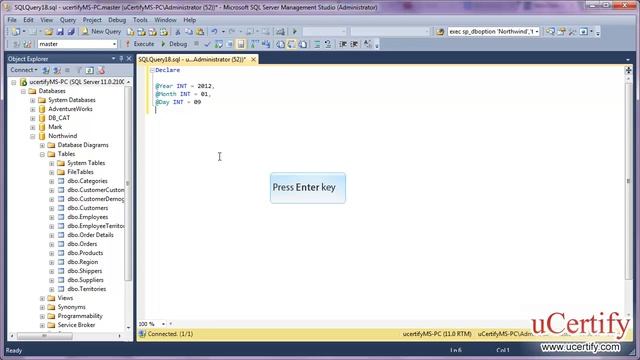640x360 pixels.
Task: Cancel executing query with stop icon
Action: click(196, 44)
